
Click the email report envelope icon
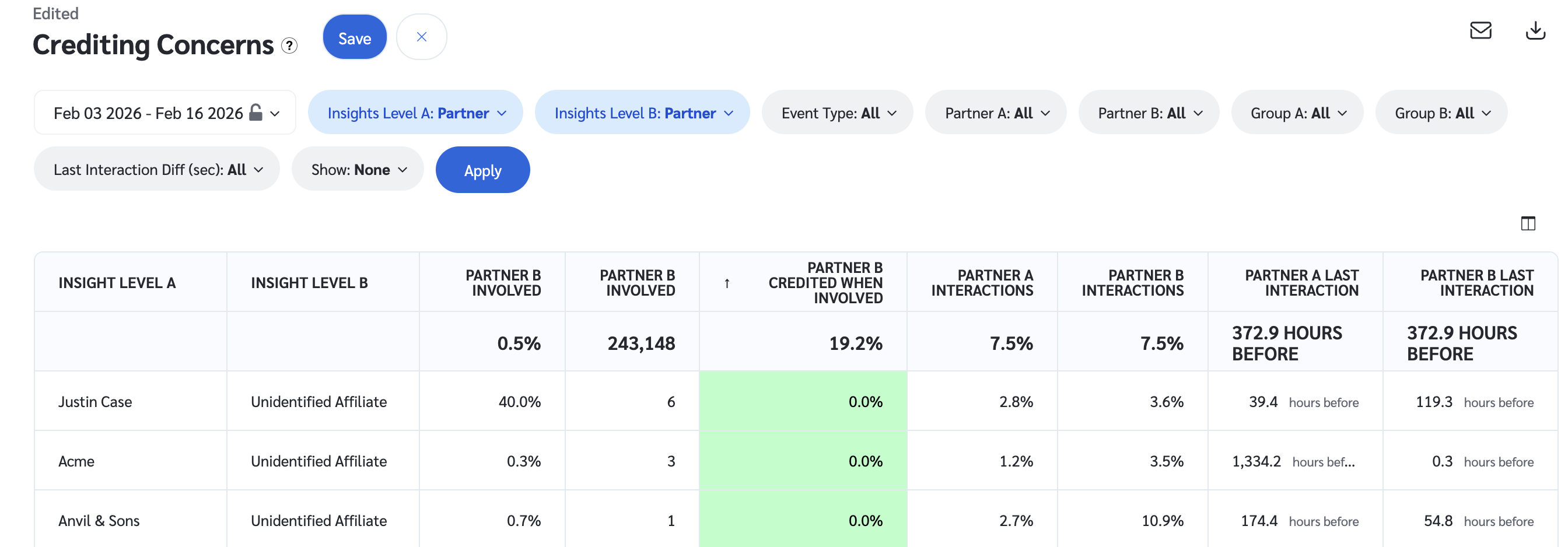click(1480, 30)
